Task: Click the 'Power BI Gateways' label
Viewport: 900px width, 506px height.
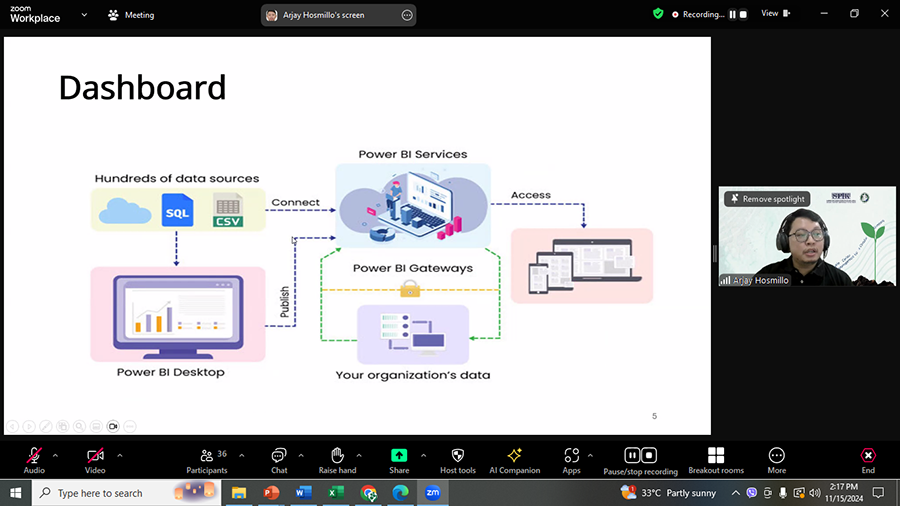Action: [x=413, y=268]
